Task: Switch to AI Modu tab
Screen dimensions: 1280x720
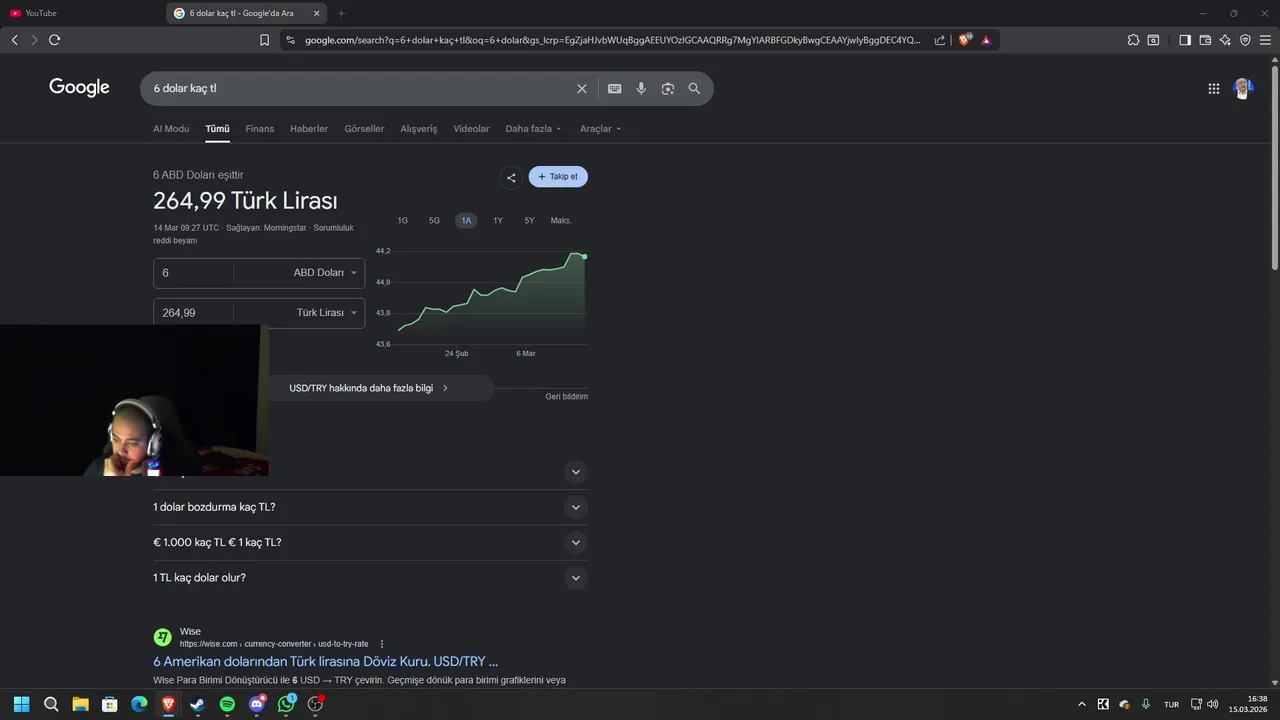Action: [171, 129]
